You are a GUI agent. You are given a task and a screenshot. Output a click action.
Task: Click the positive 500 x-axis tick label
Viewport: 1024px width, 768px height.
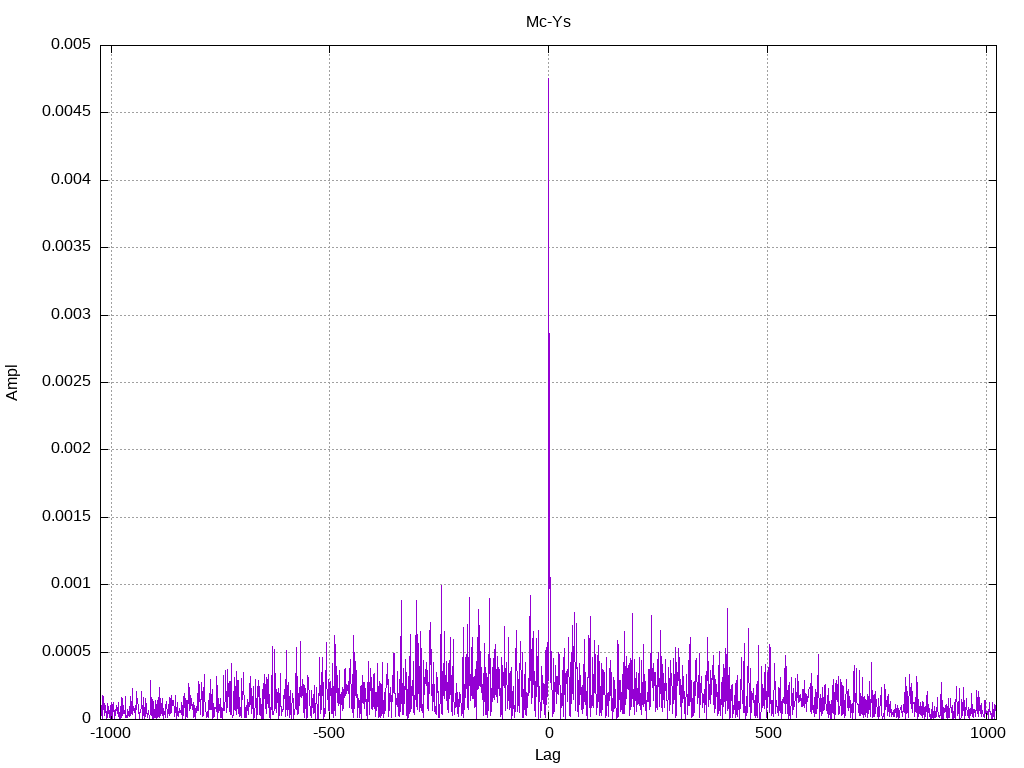pos(767,733)
